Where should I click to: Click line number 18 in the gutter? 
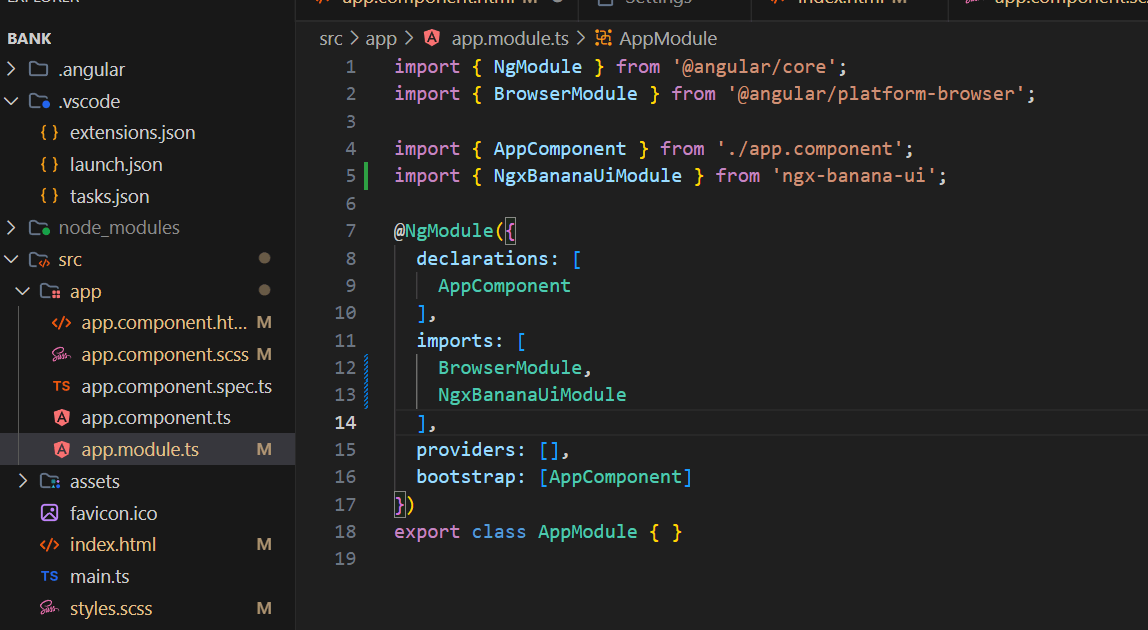tap(346, 532)
